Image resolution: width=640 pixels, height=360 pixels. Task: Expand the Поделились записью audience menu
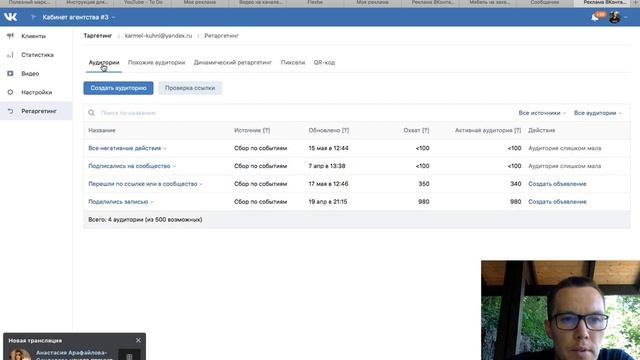click(152, 202)
